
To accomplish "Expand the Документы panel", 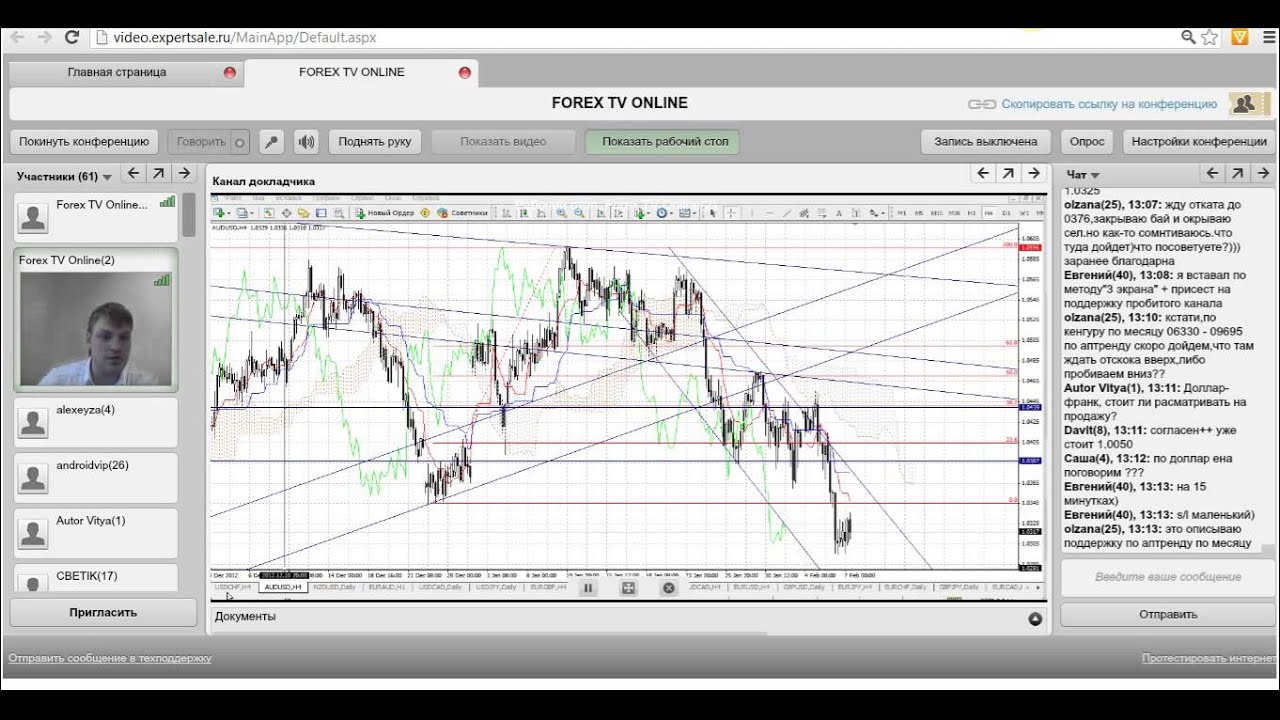I will pos(1035,619).
